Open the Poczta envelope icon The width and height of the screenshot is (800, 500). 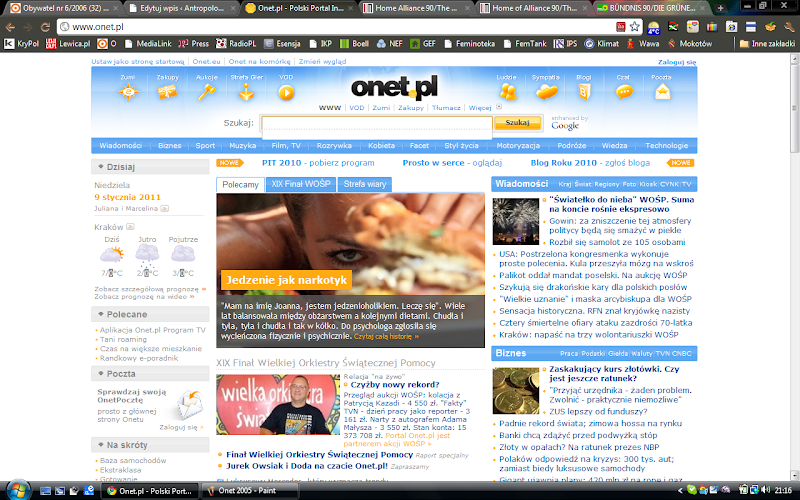662,92
